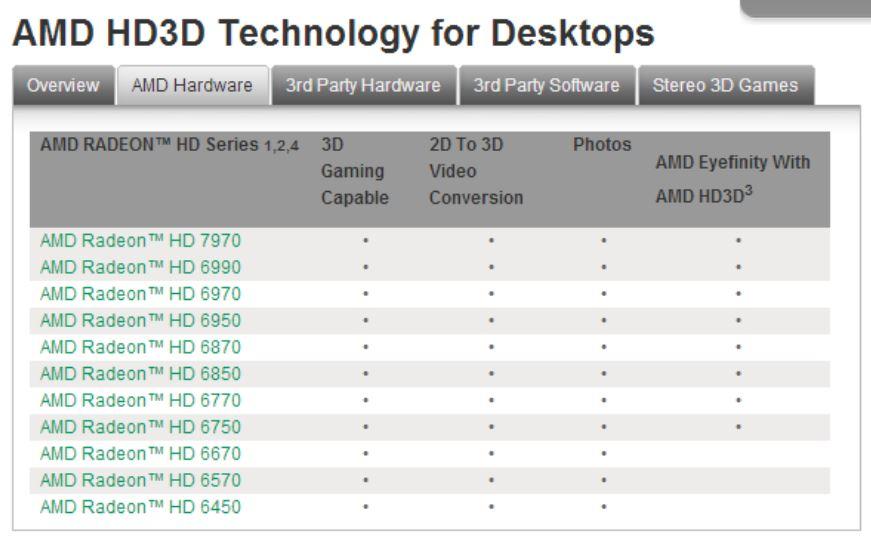
Task: Open the AMD Radeon HD 6770 link
Action: coord(141,400)
